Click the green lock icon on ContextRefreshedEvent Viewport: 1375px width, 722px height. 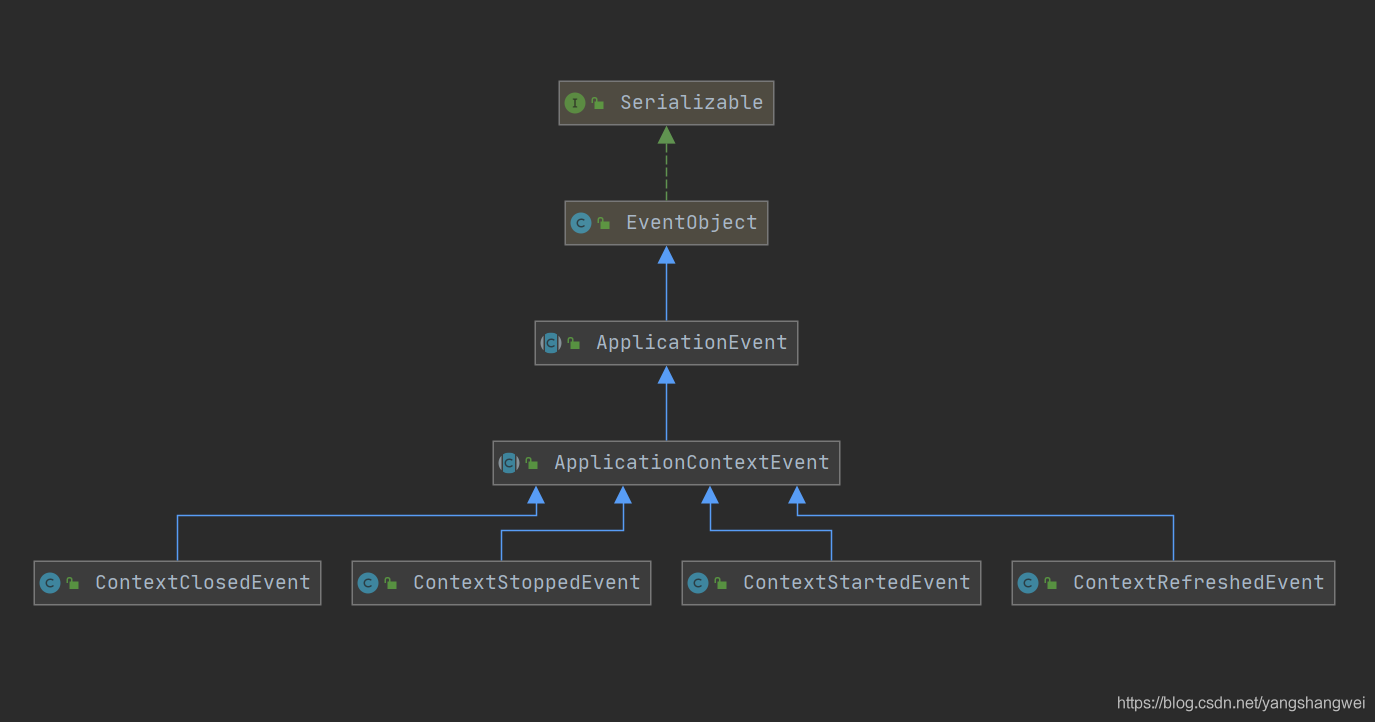pyautogui.click(x=1051, y=583)
